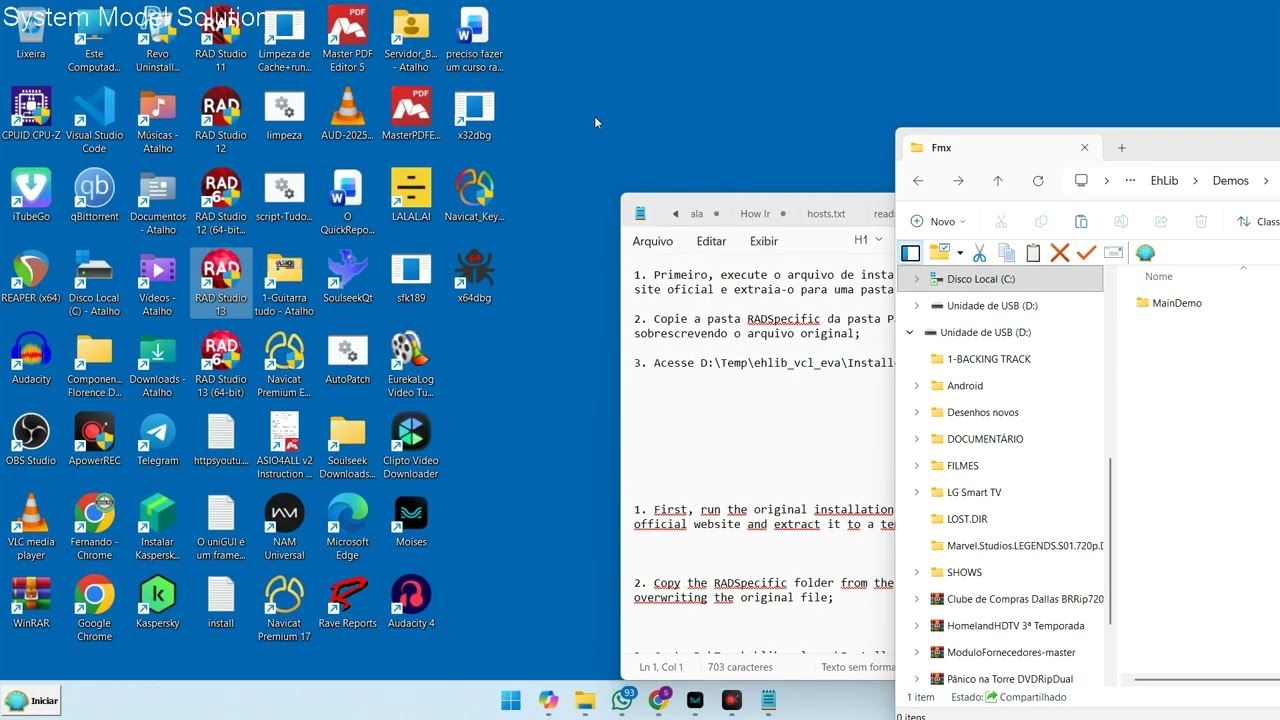
Task: Navigate to Demos in the breadcrumb
Action: click(x=1230, y=181)
